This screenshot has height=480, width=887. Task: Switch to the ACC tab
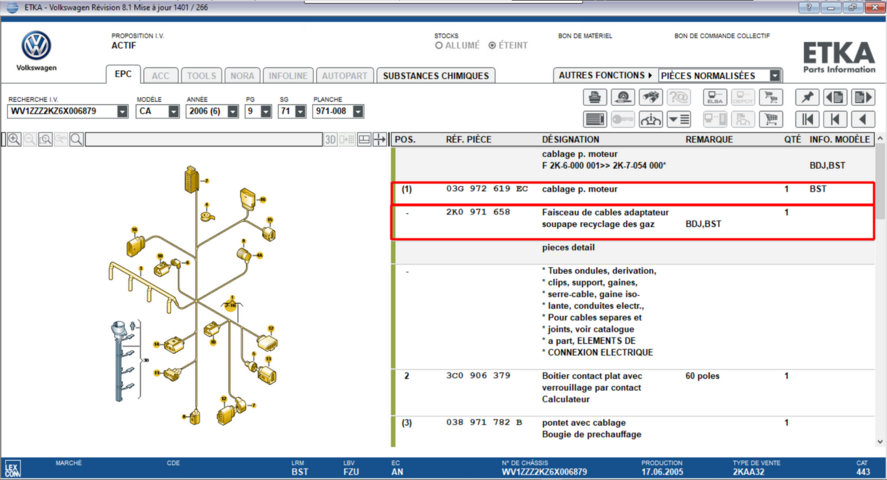point(161,76)
